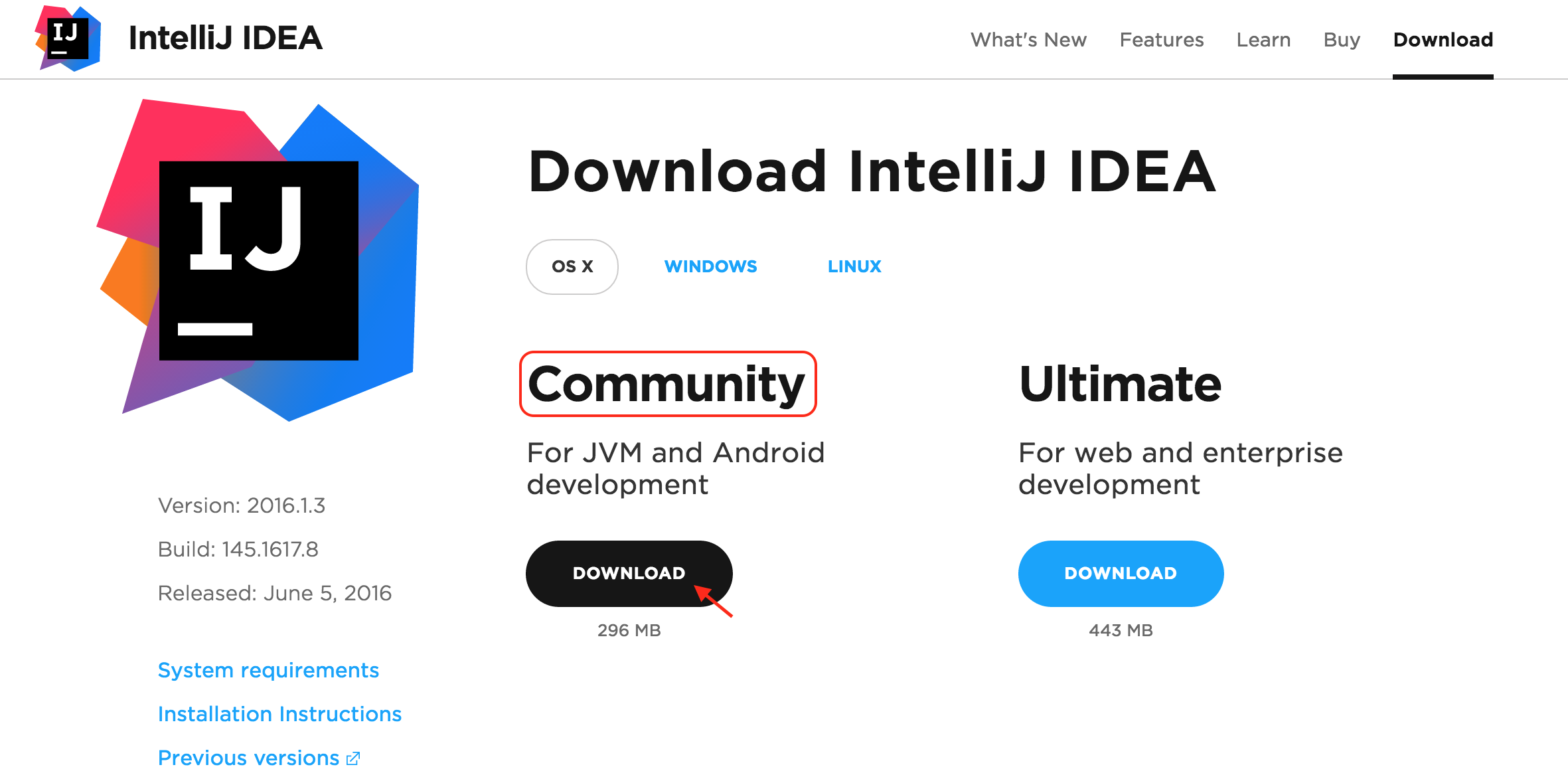Switch to the WINDOWS platform tab
This screenshot has width=1568, height=781.
[710, 266]
